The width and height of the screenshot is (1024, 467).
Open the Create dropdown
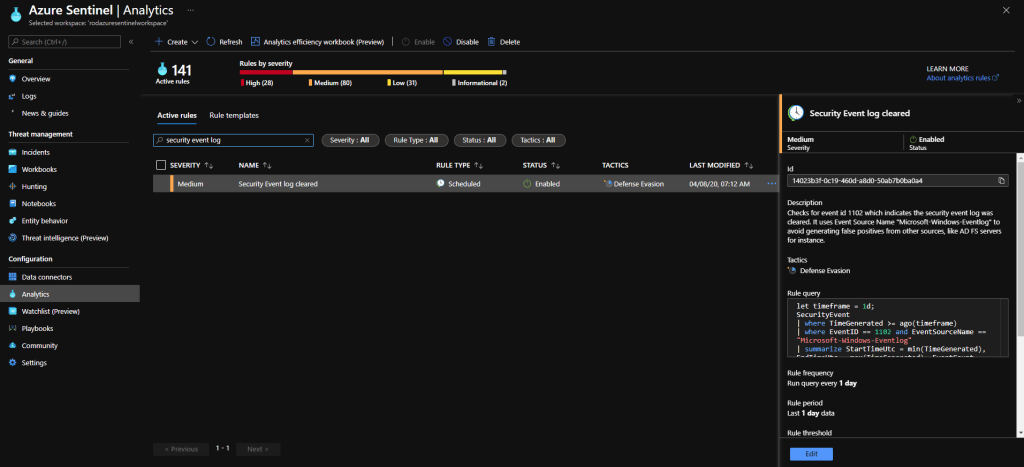(x=176, y=42)
